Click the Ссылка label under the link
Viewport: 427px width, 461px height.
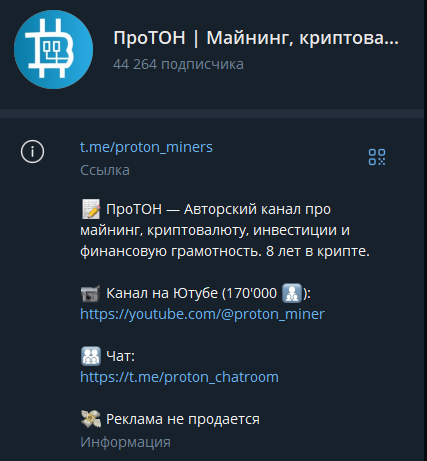(x=105, y=170)
